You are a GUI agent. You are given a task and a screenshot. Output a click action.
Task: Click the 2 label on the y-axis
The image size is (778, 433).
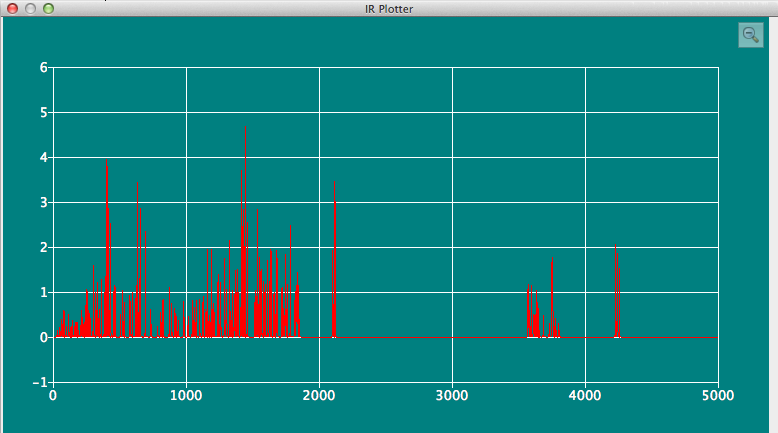click(x=43, y=248)
